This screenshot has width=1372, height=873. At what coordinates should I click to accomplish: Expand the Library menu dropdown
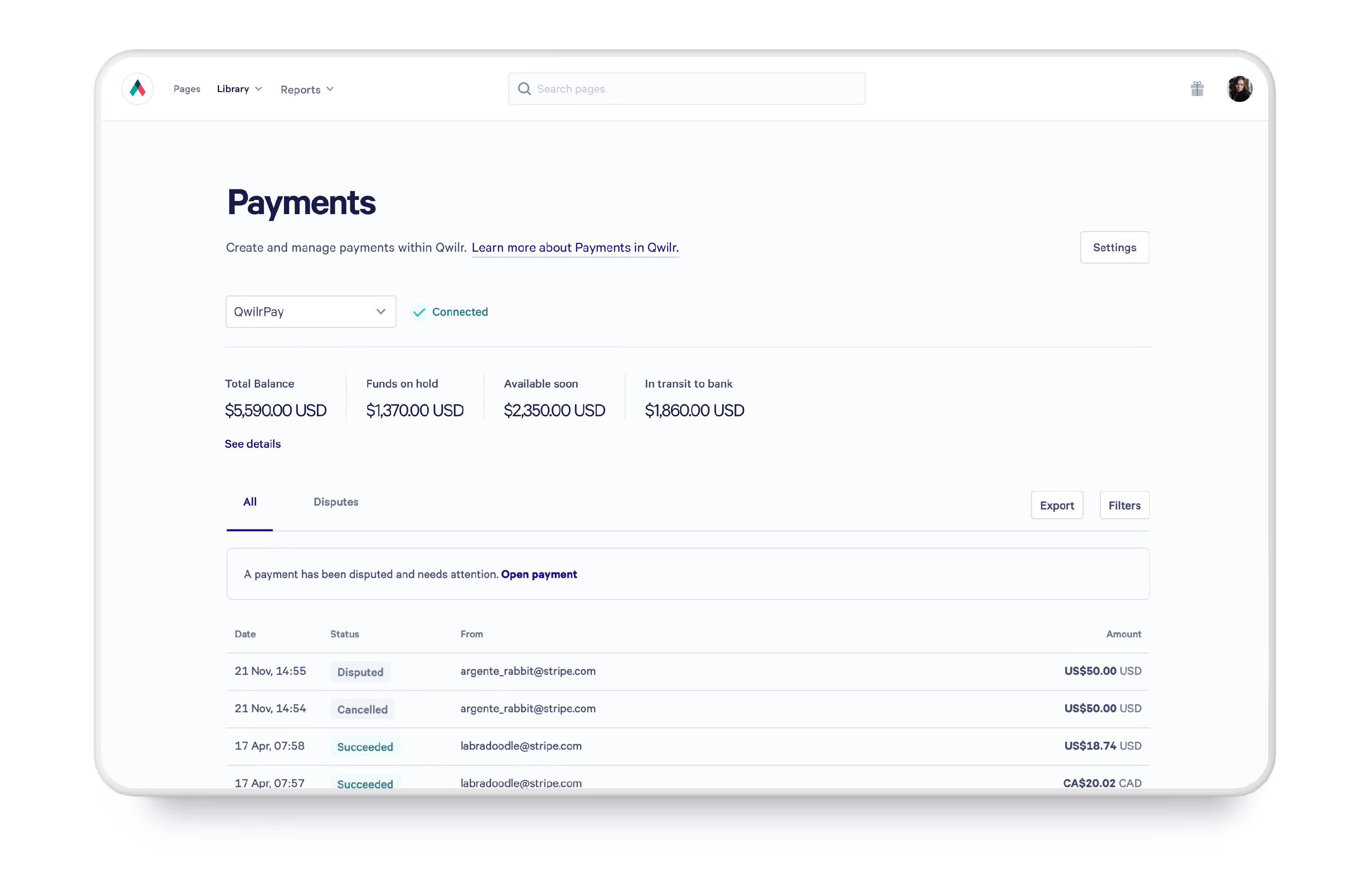[239, 88]
